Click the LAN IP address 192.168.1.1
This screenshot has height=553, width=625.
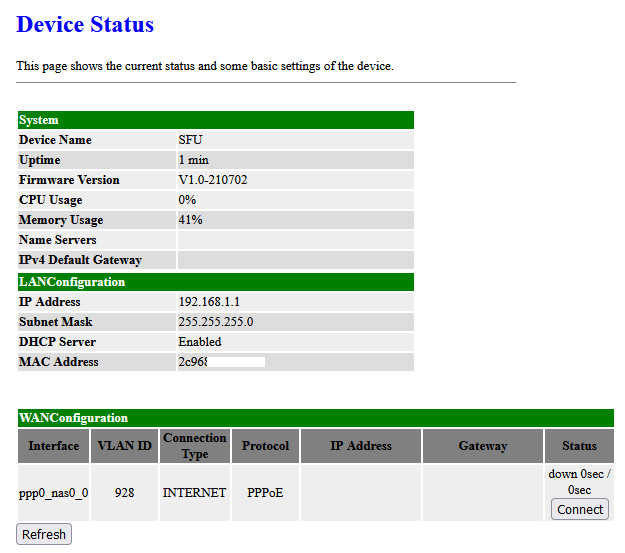[209, 302]
